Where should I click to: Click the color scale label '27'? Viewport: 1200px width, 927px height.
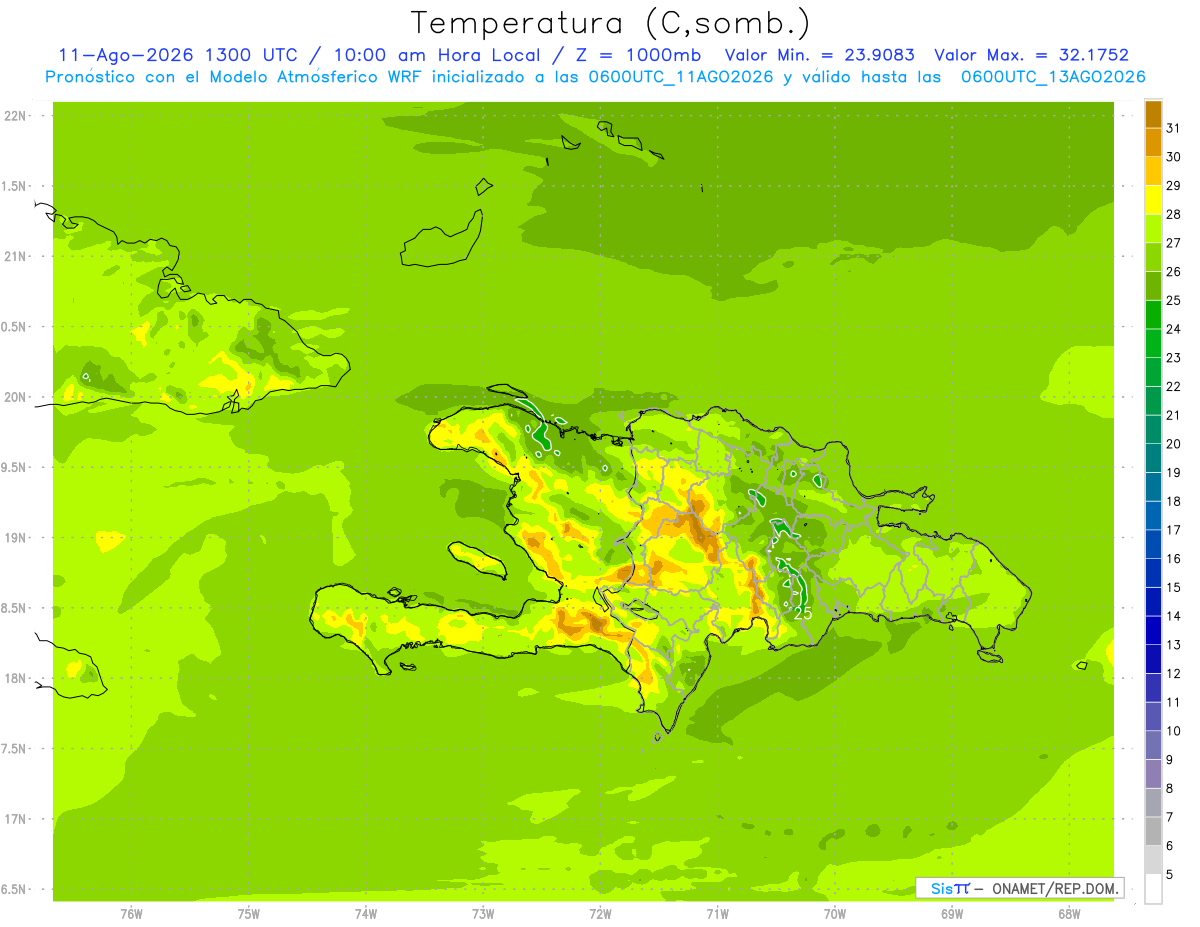pyautogui.click(x=1173, y=243)
